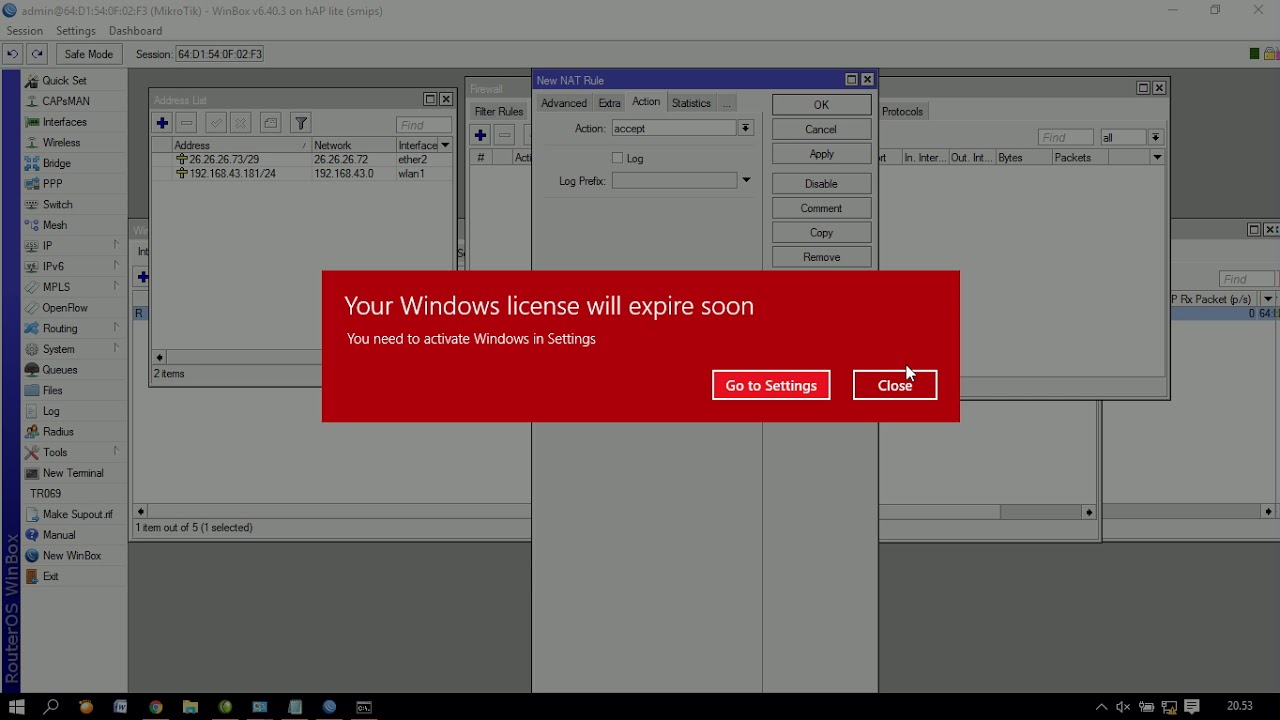This screenshot has height=720, width=1280.
Task: Click Find field in Address List
Action: click(424, 125)
